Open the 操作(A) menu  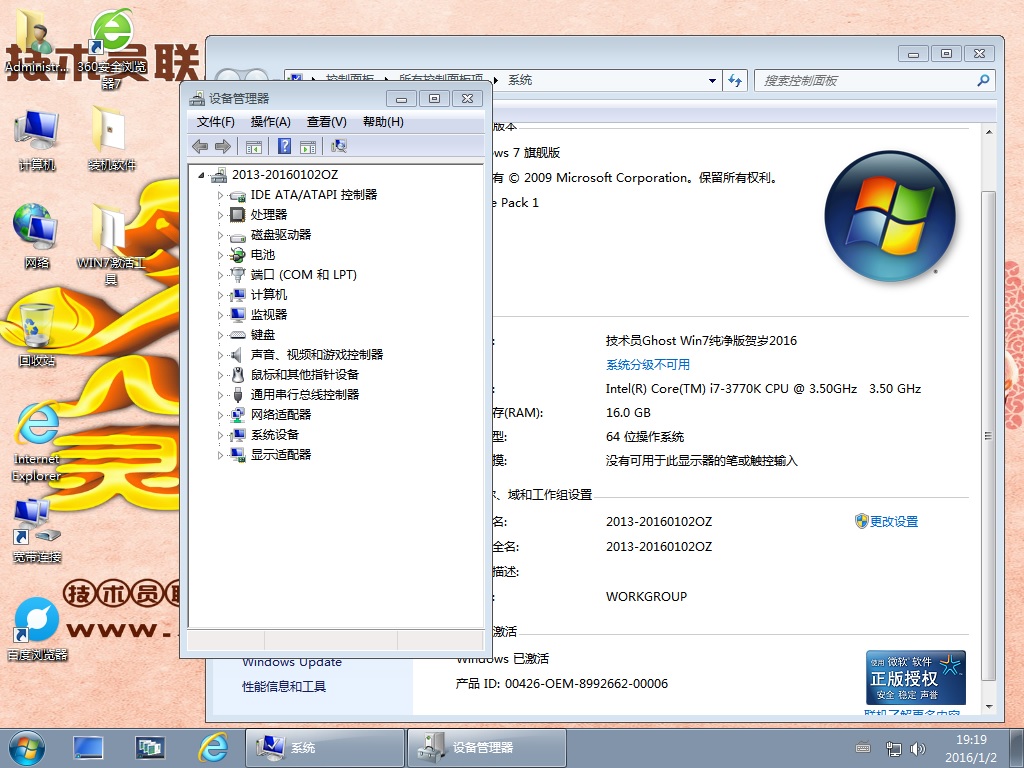270,121
